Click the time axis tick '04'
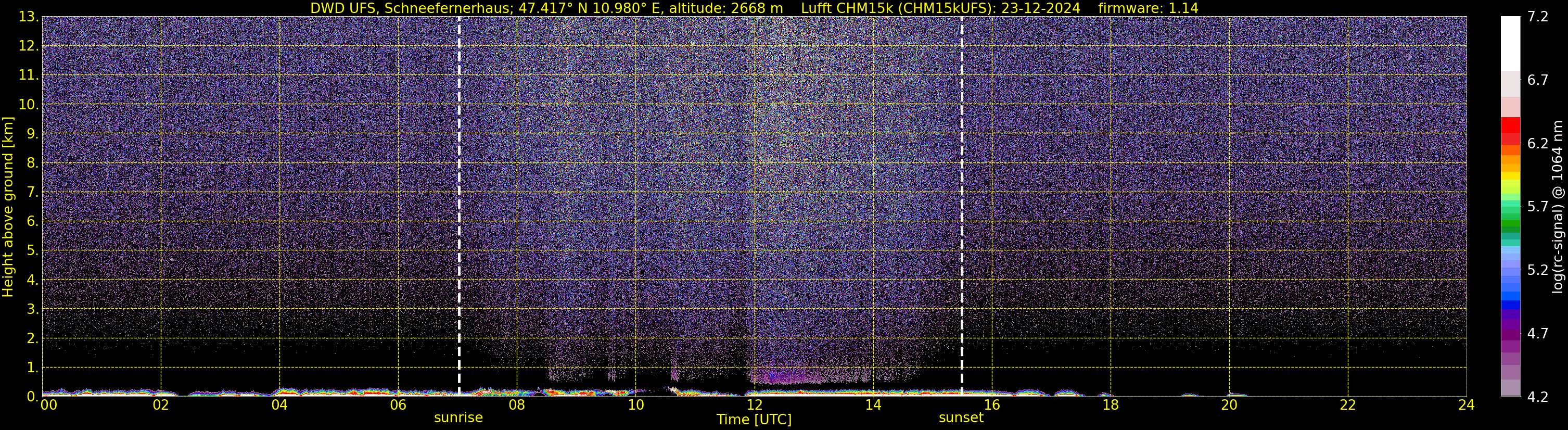1568x430 pixels. pos(279,406)
